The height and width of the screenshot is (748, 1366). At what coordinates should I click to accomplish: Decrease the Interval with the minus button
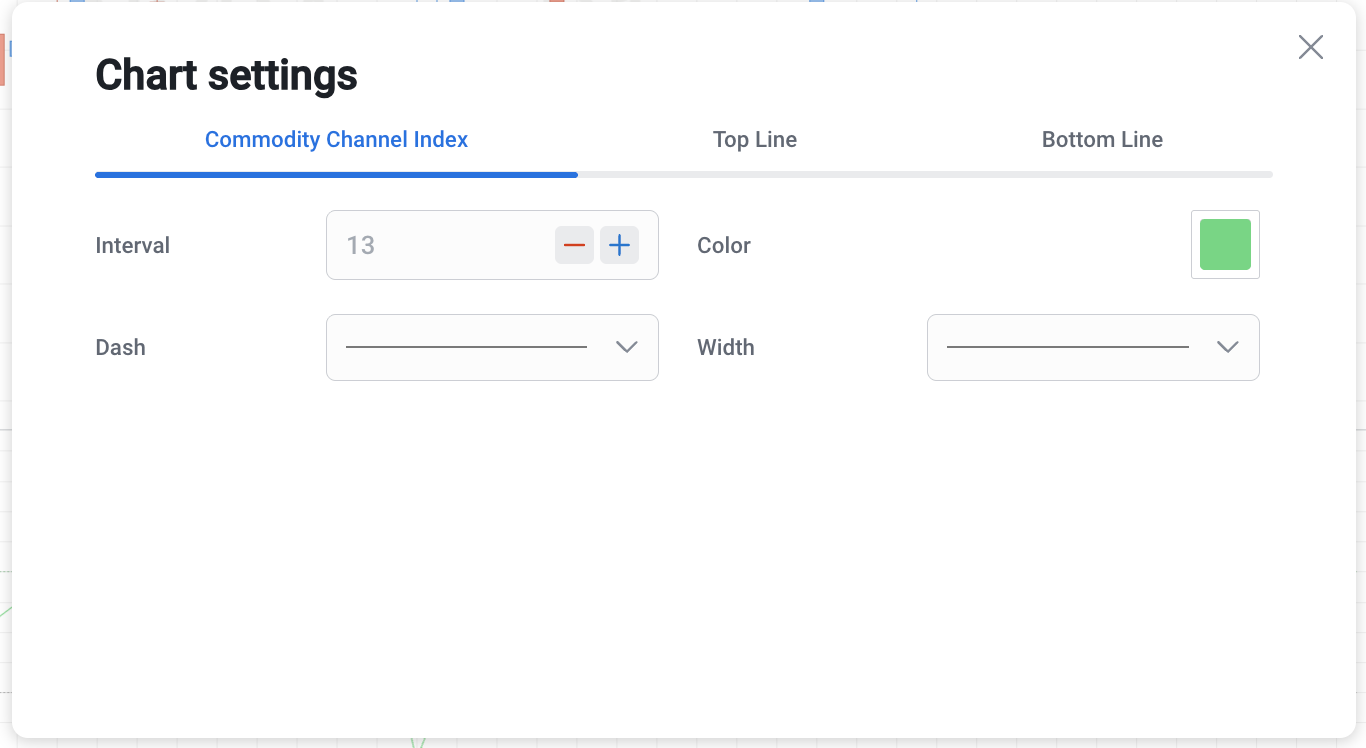coord(574,245)
